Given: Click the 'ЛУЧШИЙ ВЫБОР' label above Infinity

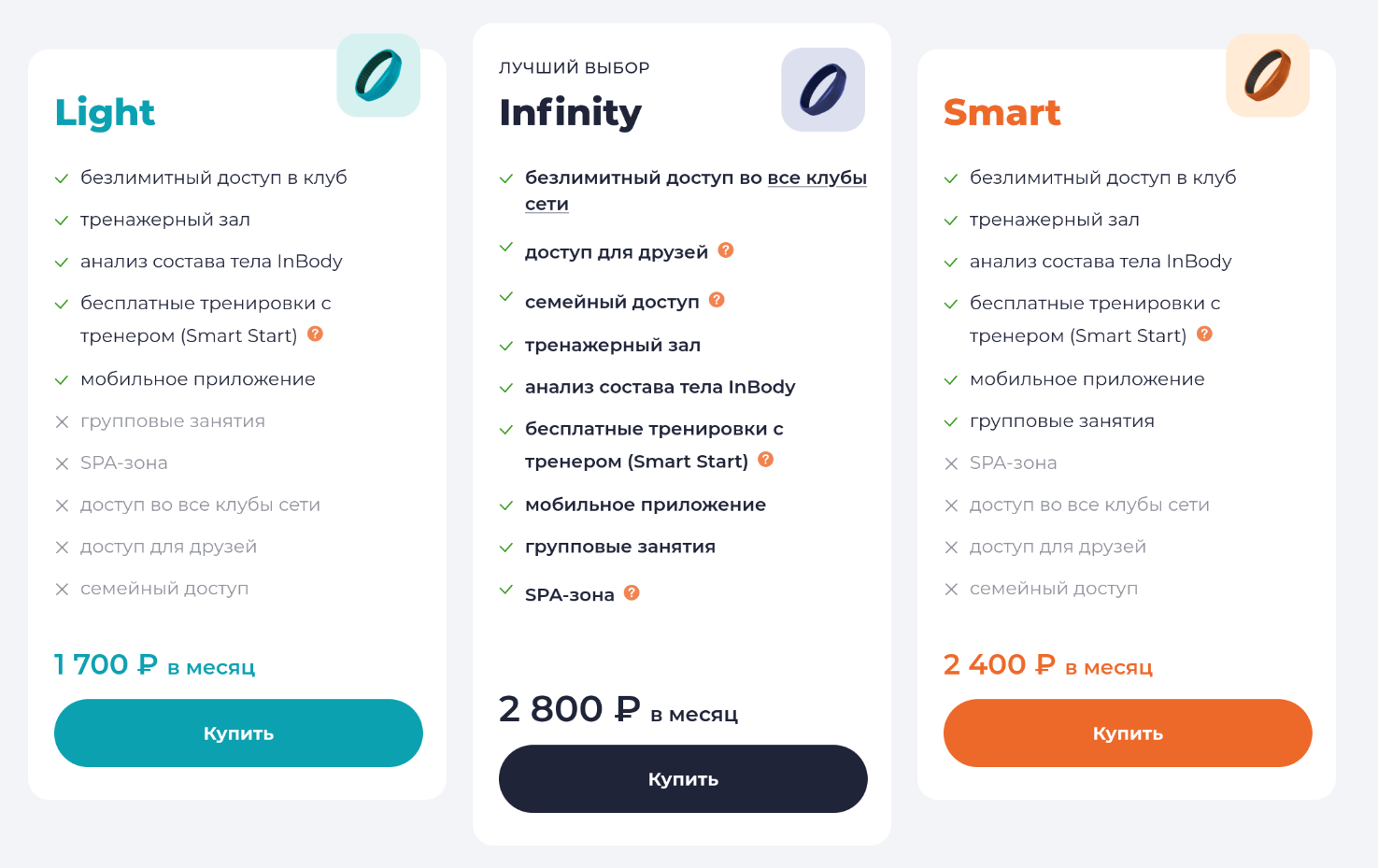Looking at the screenshot, I should (x=574, y=68).
